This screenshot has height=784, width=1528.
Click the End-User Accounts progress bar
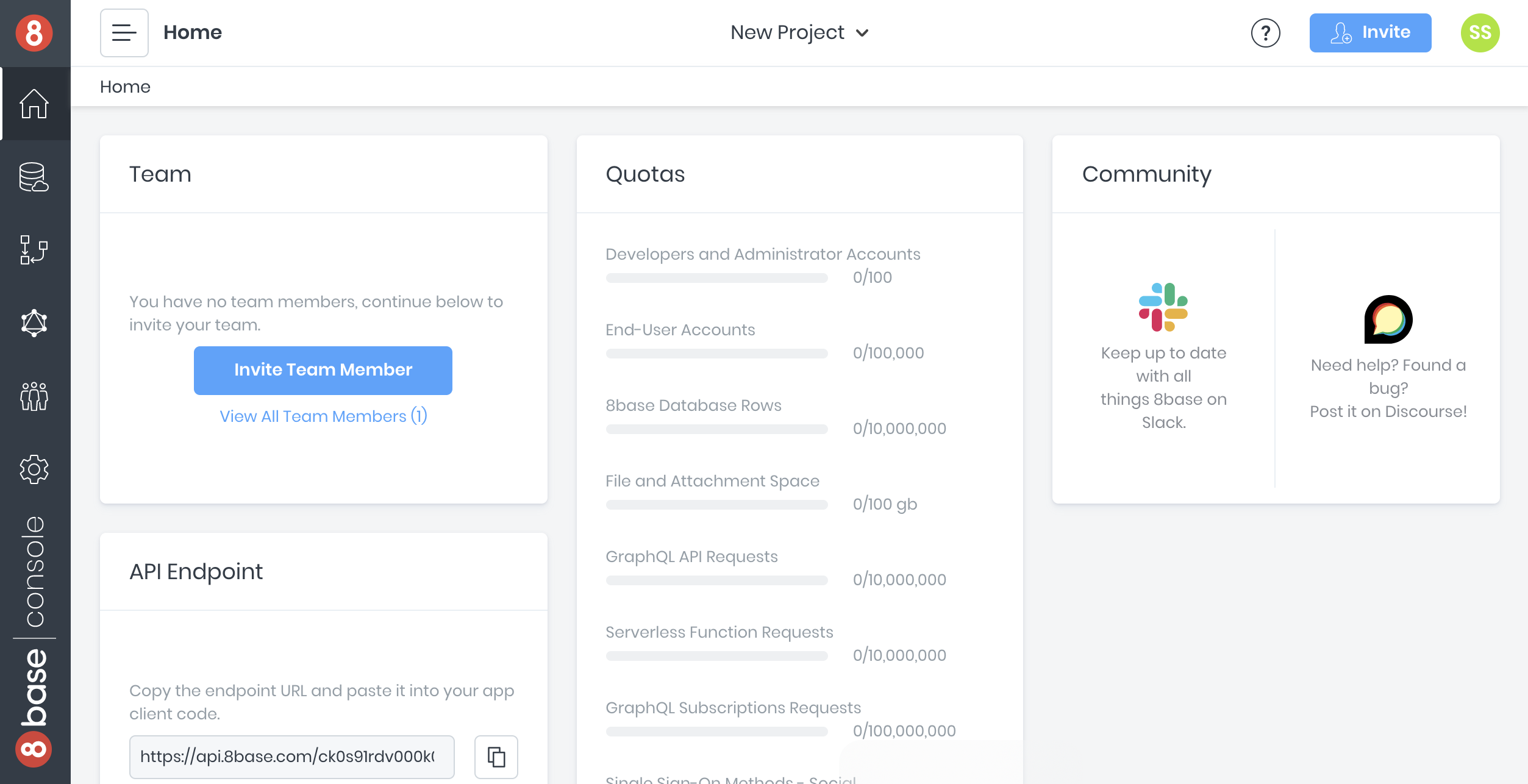pyautogui.click(x=716, y=354)
